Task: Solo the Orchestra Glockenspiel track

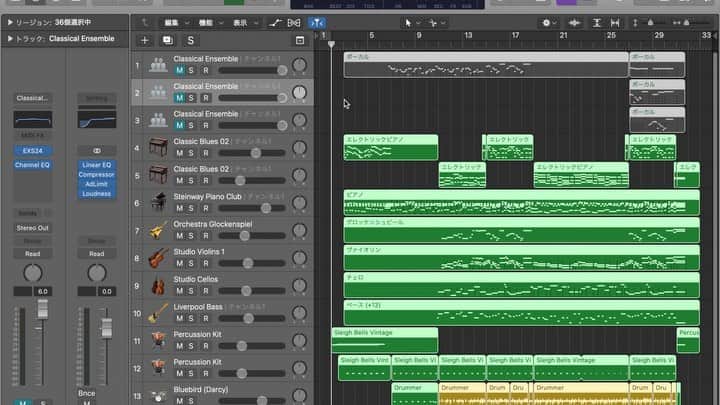Action: click(x=191, y=236)
